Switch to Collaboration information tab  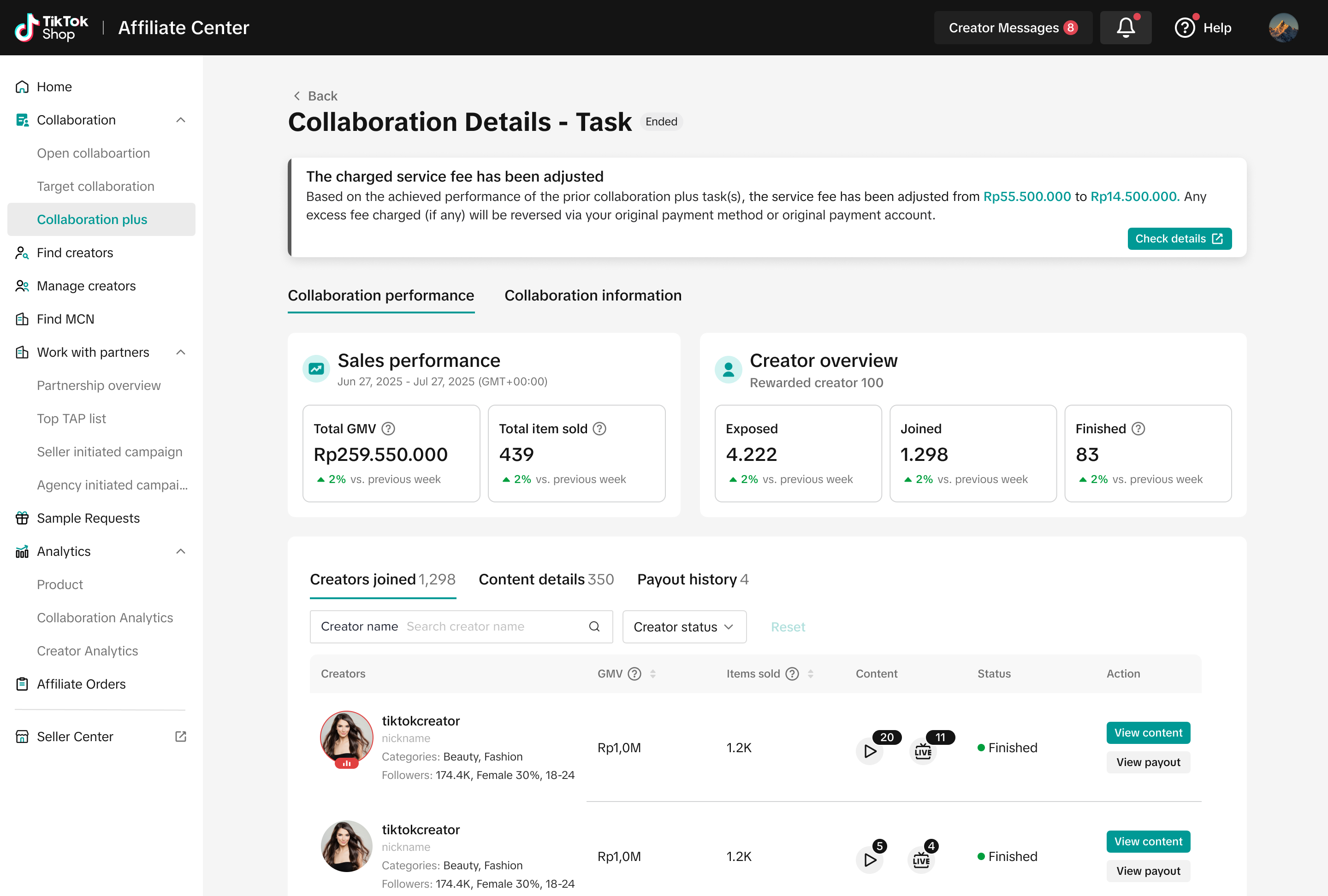point(593,295)
